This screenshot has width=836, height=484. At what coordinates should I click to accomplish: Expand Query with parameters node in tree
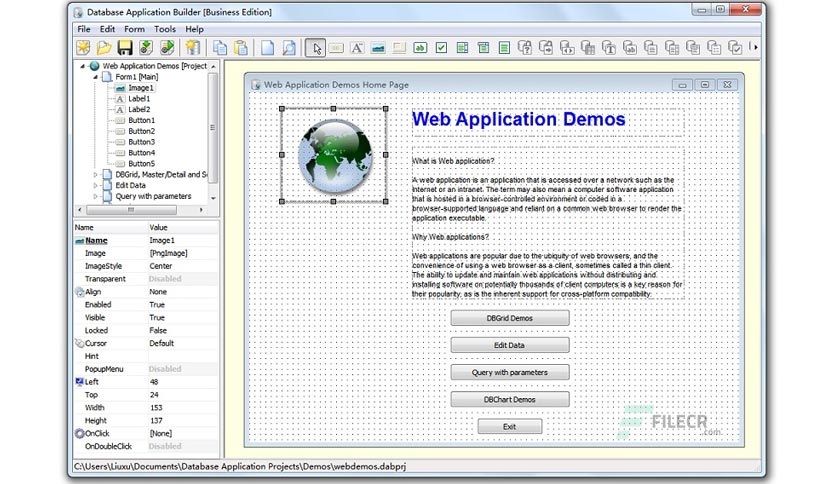pyautogui.click(x=95, y=196)
